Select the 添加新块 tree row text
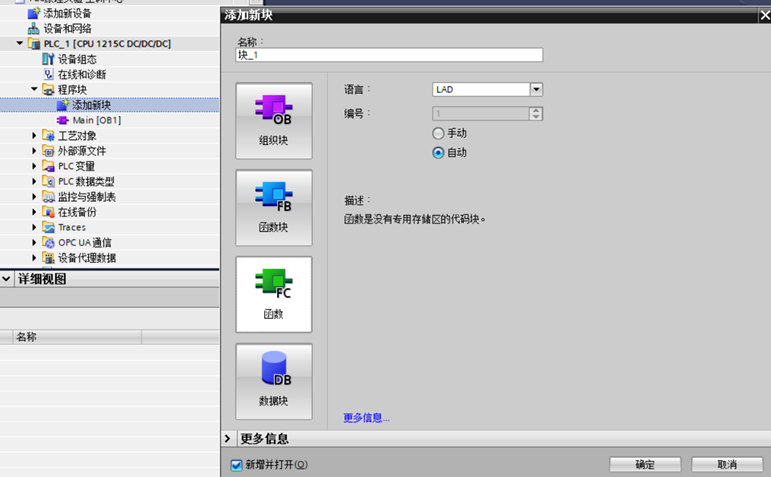 pos(91,105)
